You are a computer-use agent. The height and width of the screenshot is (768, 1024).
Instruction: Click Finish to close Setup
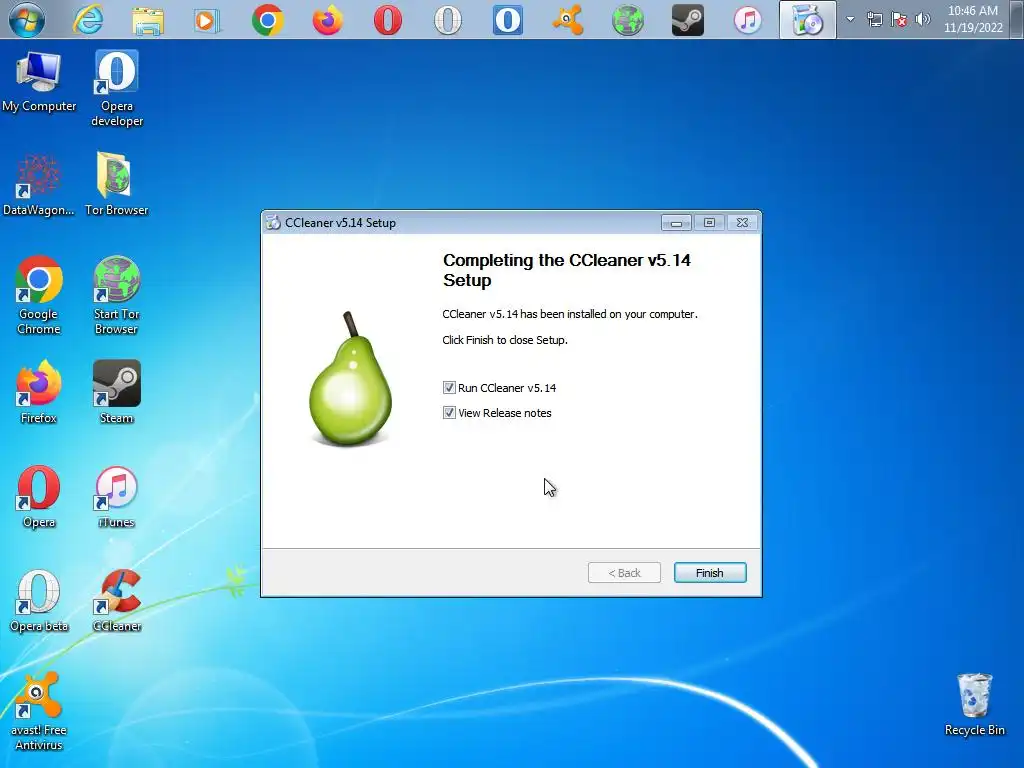710,573
